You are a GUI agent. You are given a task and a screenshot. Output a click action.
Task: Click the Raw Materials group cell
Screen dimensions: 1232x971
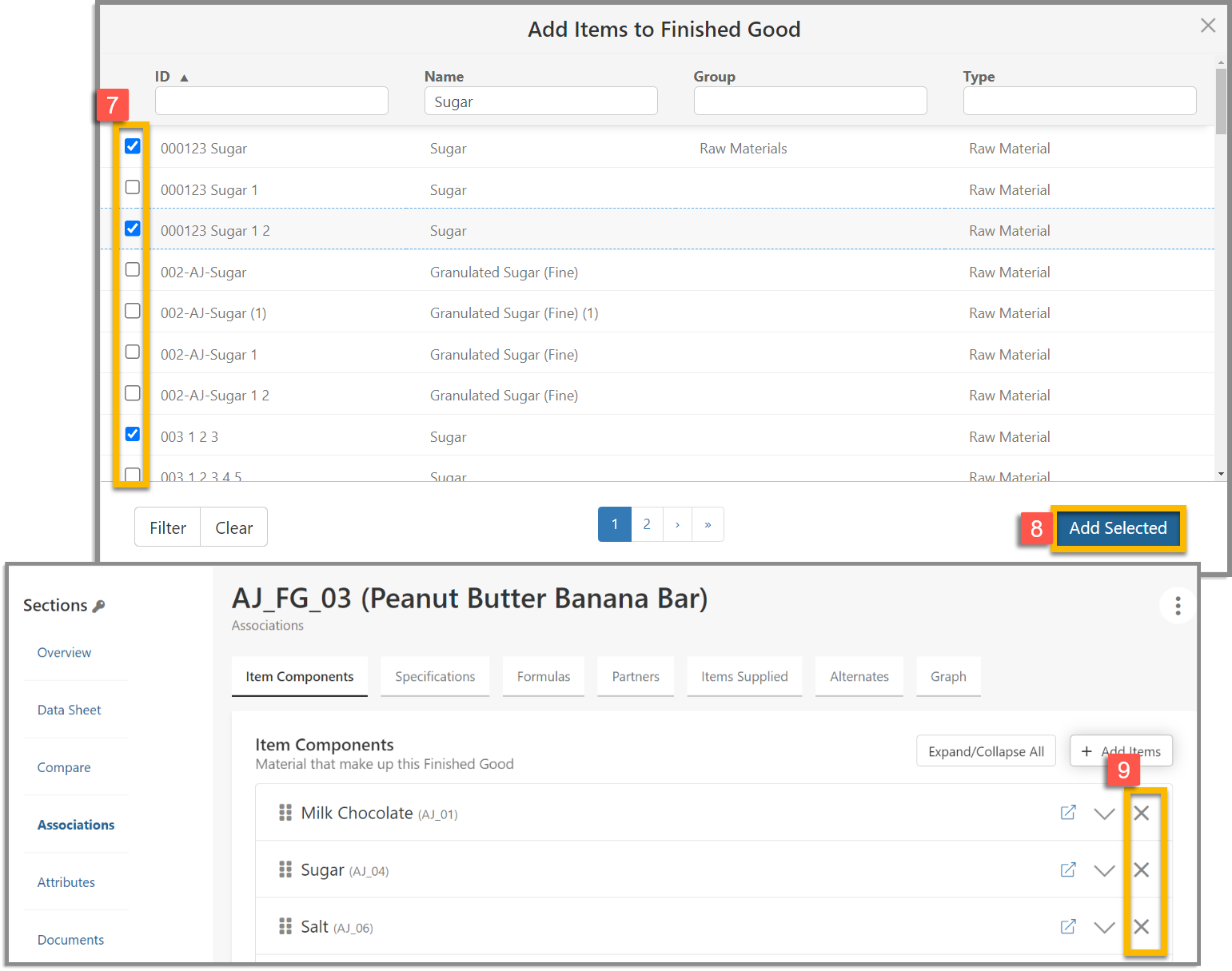tap(744, 149)
